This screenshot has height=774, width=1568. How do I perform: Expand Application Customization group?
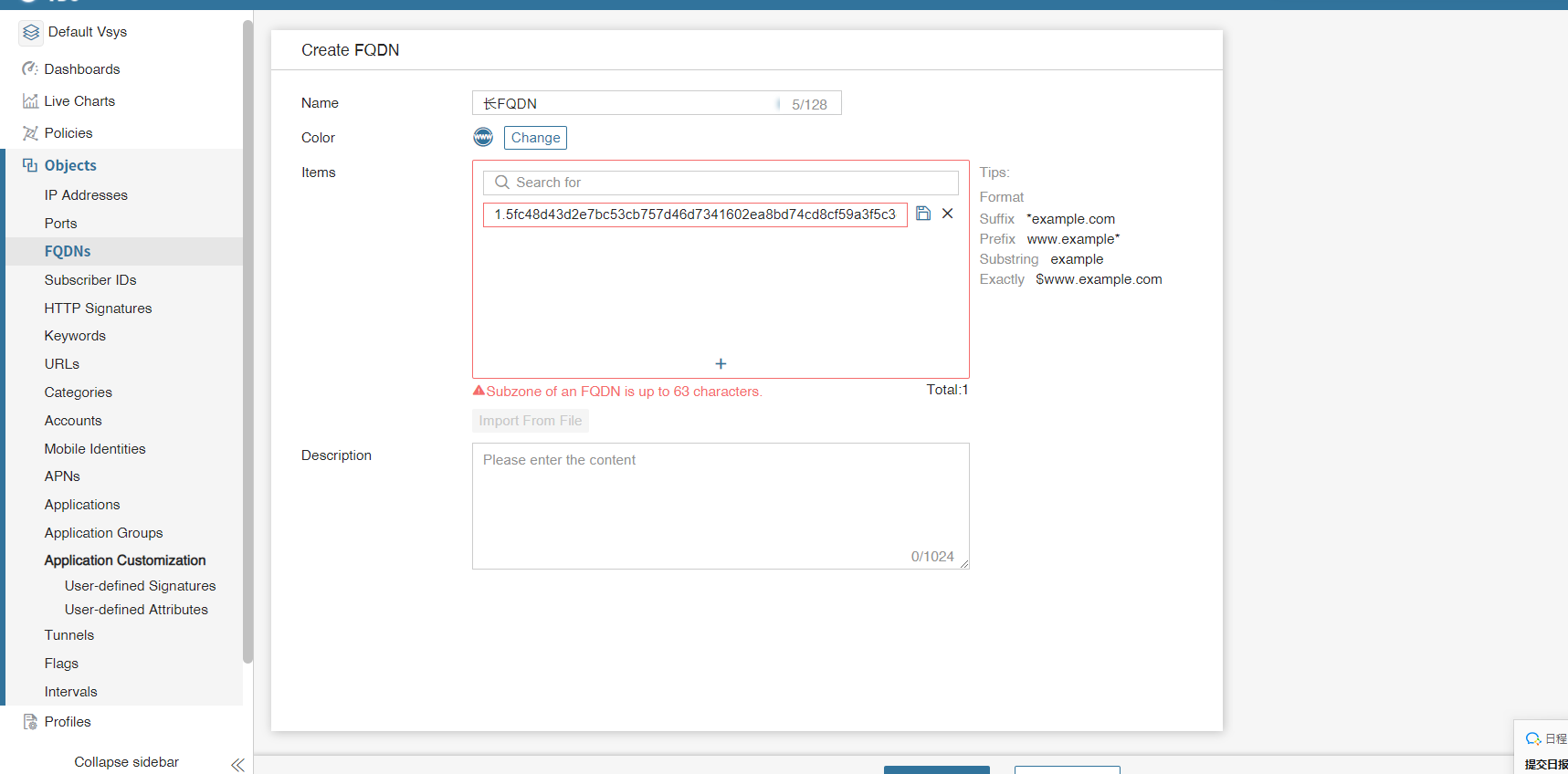[x=125, y=560]
